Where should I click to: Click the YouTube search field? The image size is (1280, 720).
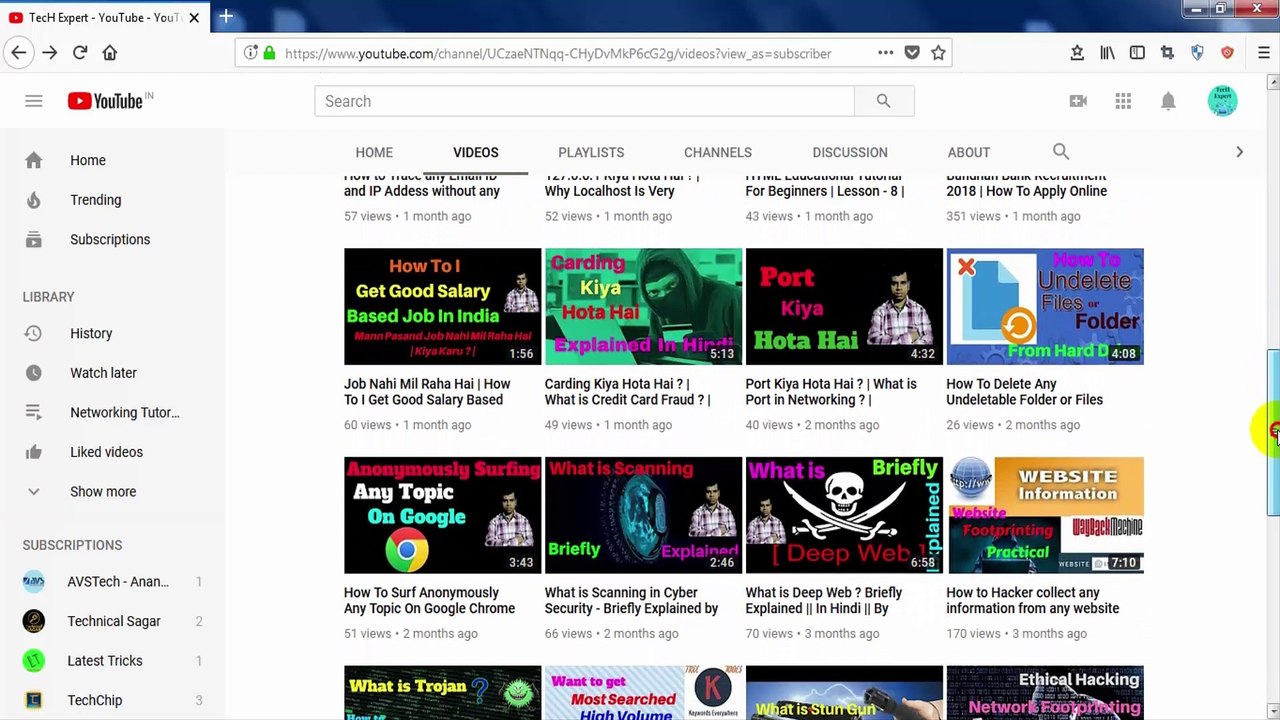(585, 101)
